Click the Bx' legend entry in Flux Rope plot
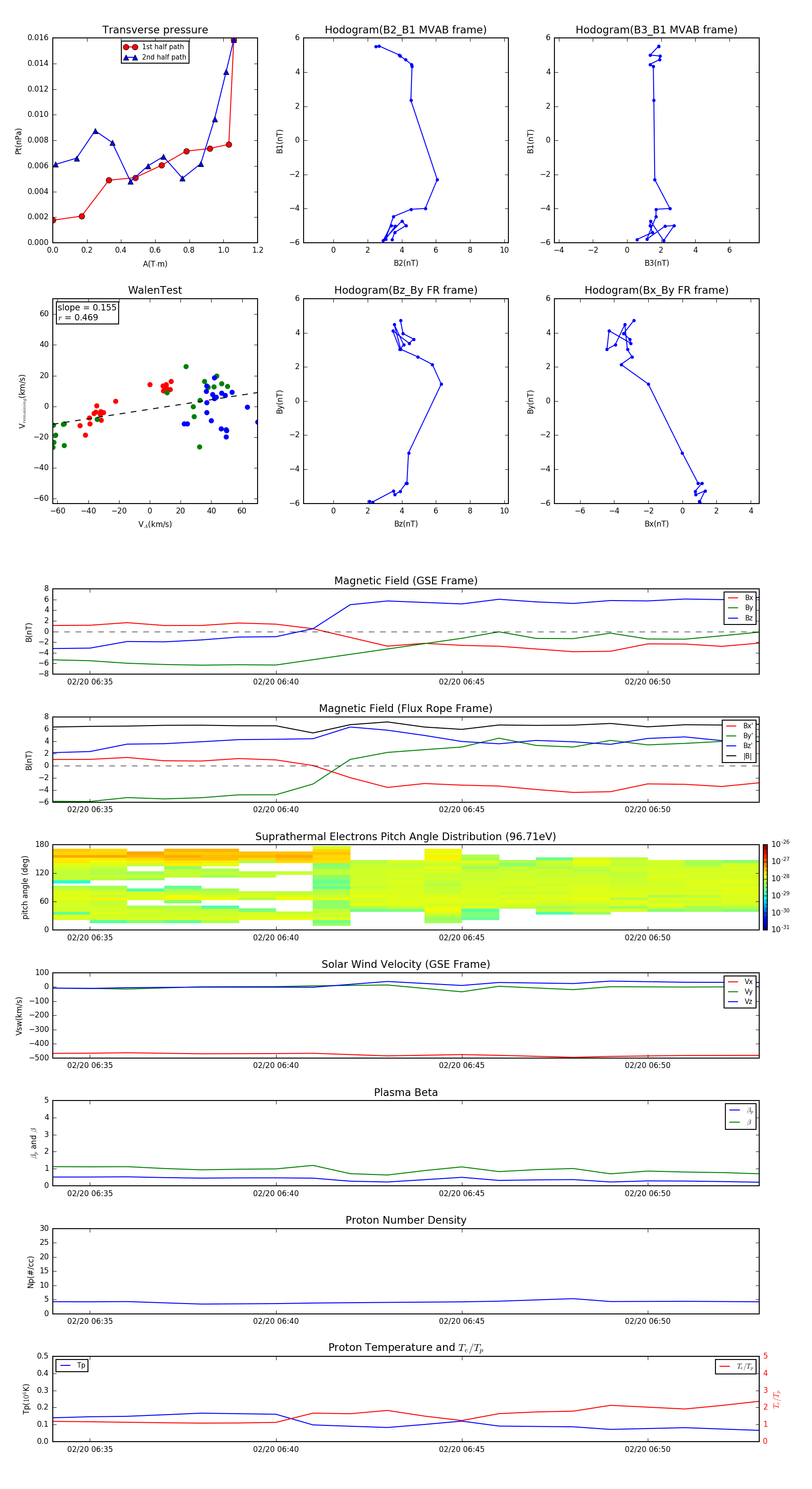 (739, 726)
